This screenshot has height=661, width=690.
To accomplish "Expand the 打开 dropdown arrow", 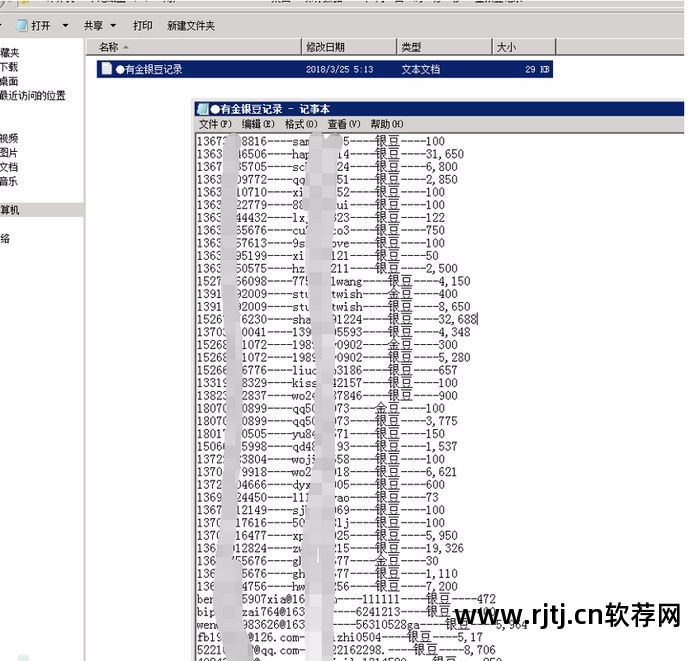I will [65, 26].
